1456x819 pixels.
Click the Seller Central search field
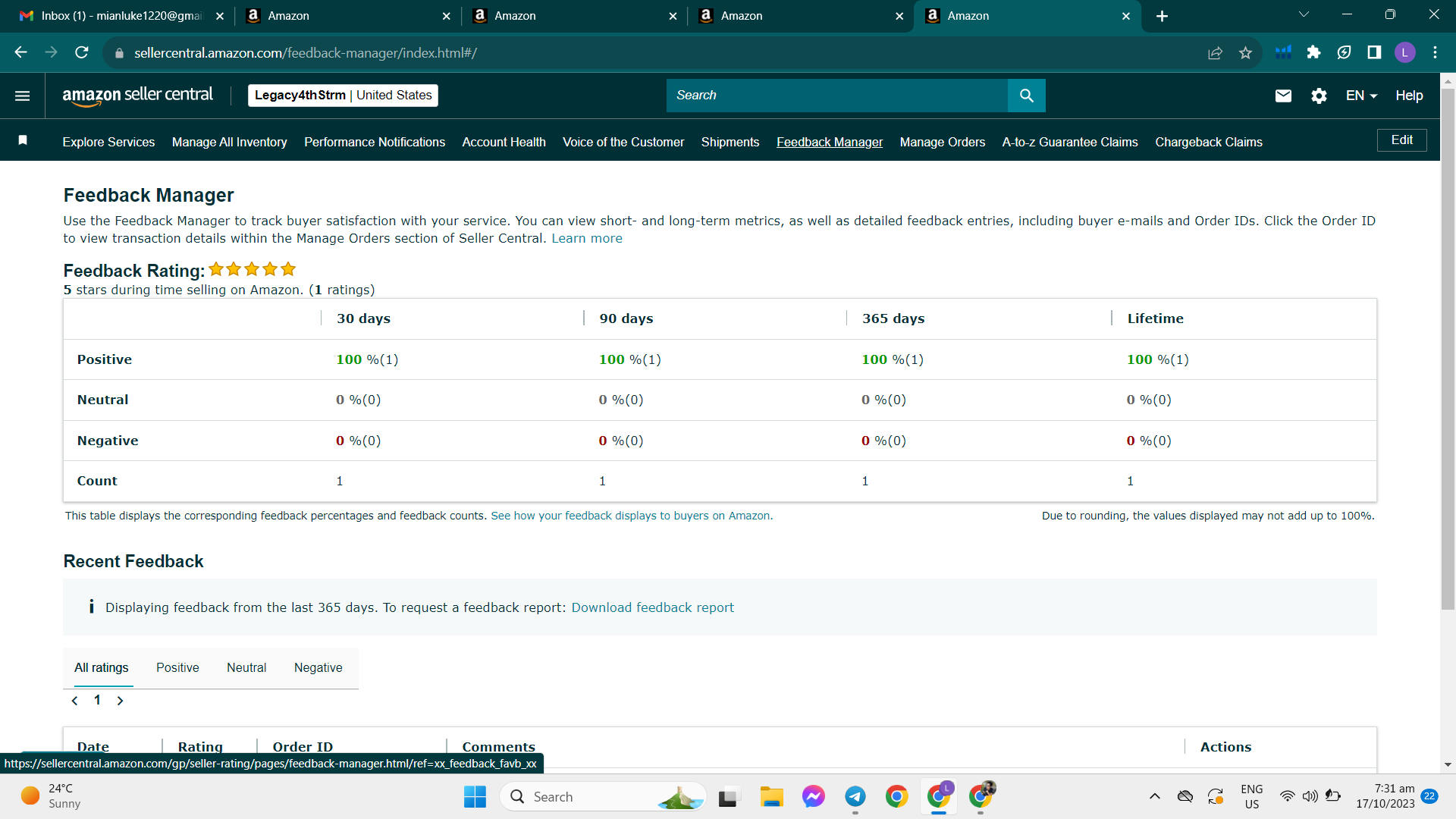837,96
